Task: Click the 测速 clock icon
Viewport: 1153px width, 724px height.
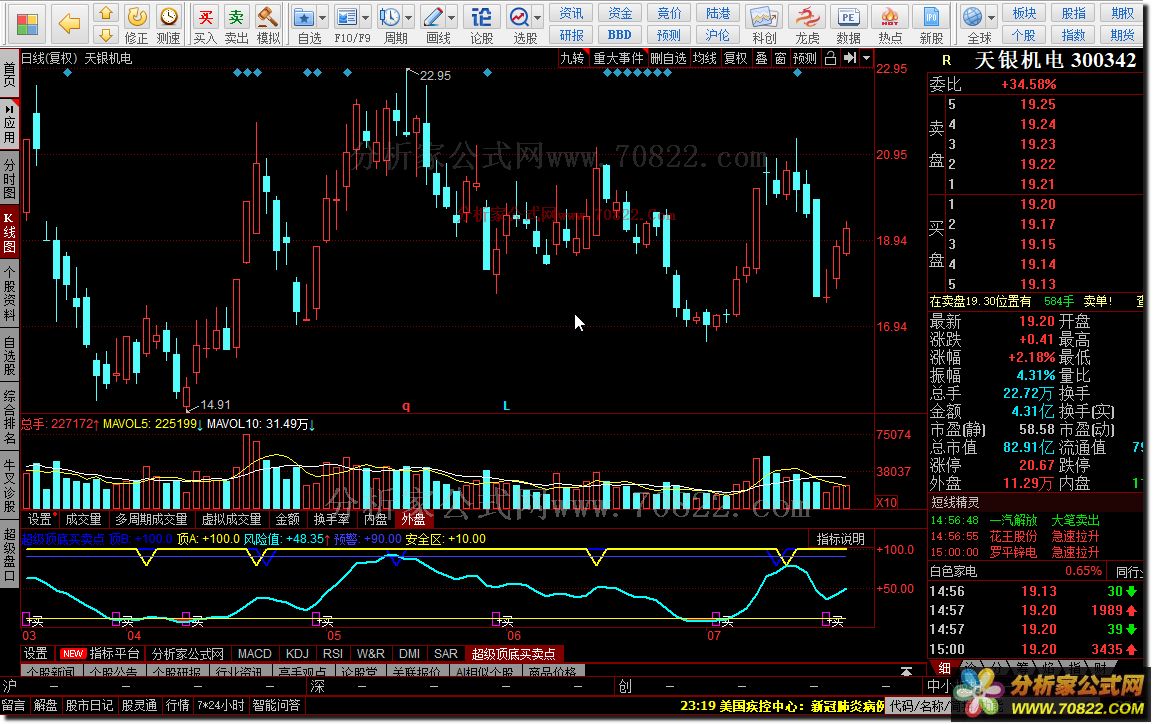Action: 169,16
